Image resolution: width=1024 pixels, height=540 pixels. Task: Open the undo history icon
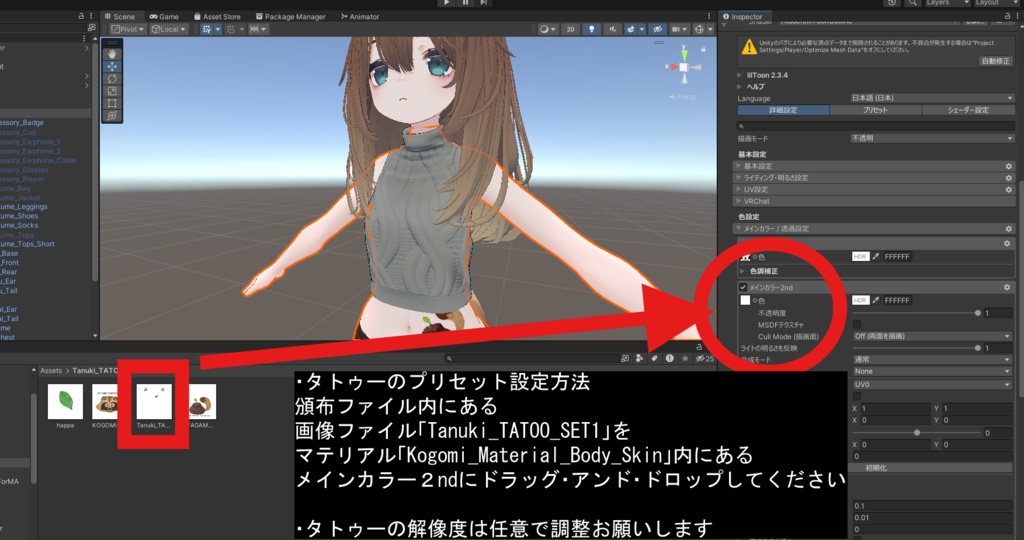(x=893, y=3)
